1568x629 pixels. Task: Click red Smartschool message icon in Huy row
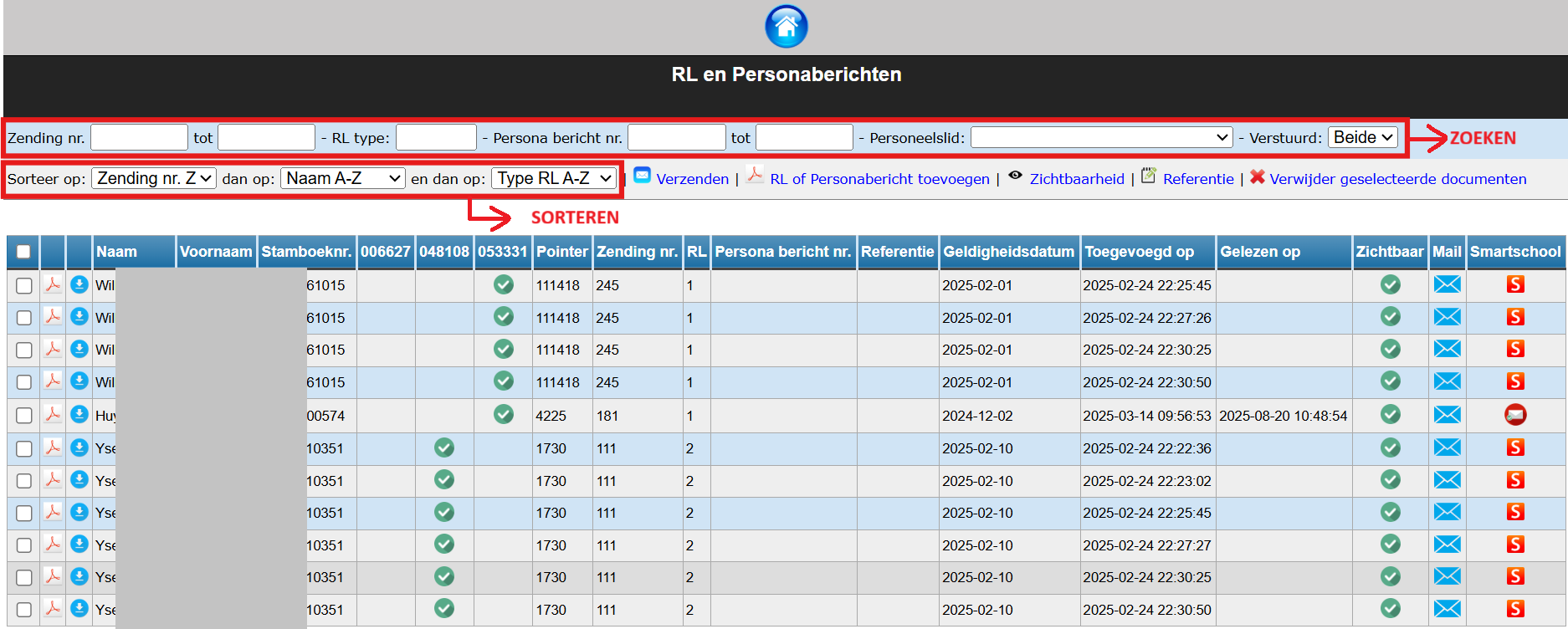click(1514, 415)
